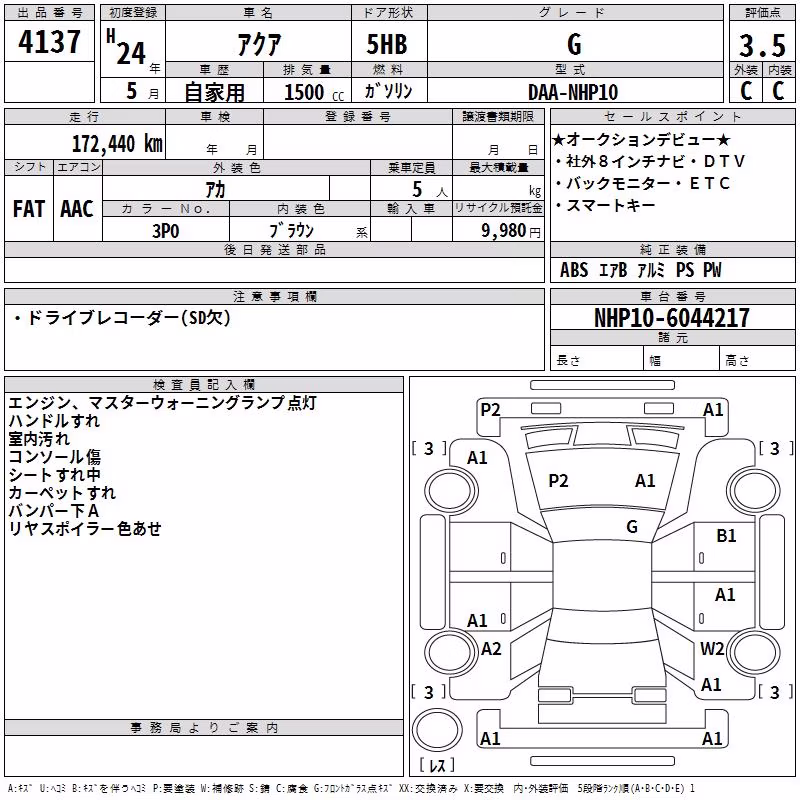Select アルミ in genuine equipment
Screen dimensions: 800x800
coord(652,270)
